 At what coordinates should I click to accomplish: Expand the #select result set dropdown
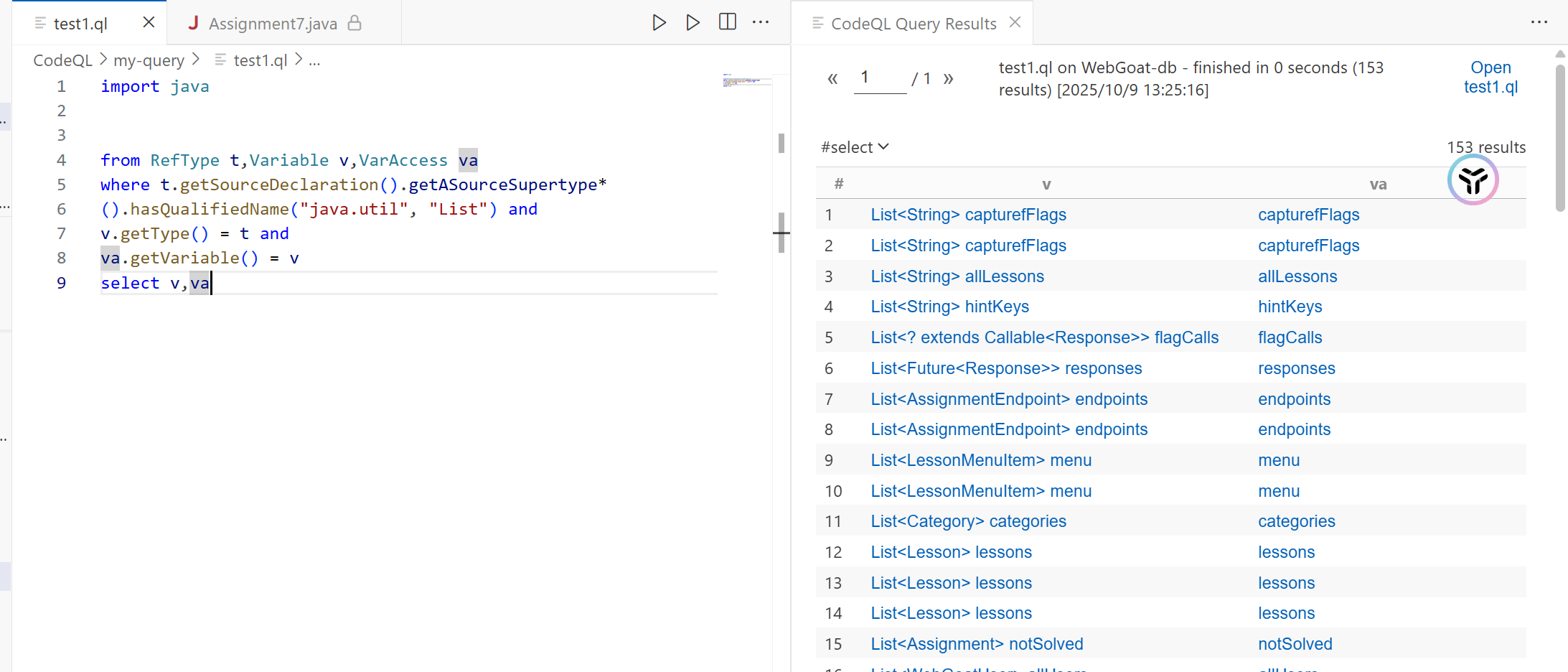tap(855, 147)
